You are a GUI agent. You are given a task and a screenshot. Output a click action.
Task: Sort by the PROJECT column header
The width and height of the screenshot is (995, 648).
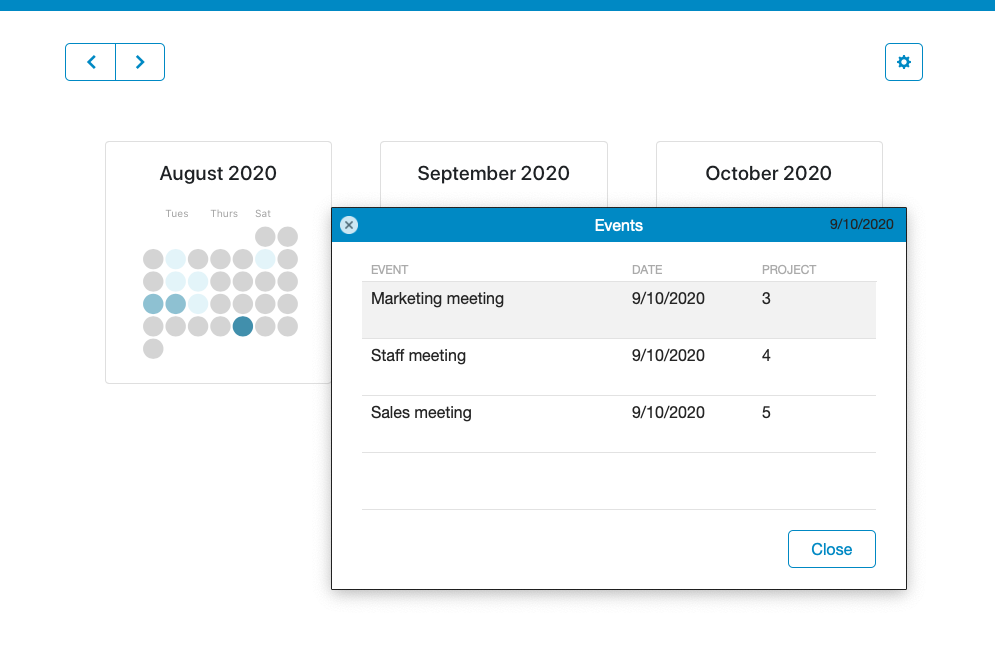pyautogui.click(x=789, y=270)
